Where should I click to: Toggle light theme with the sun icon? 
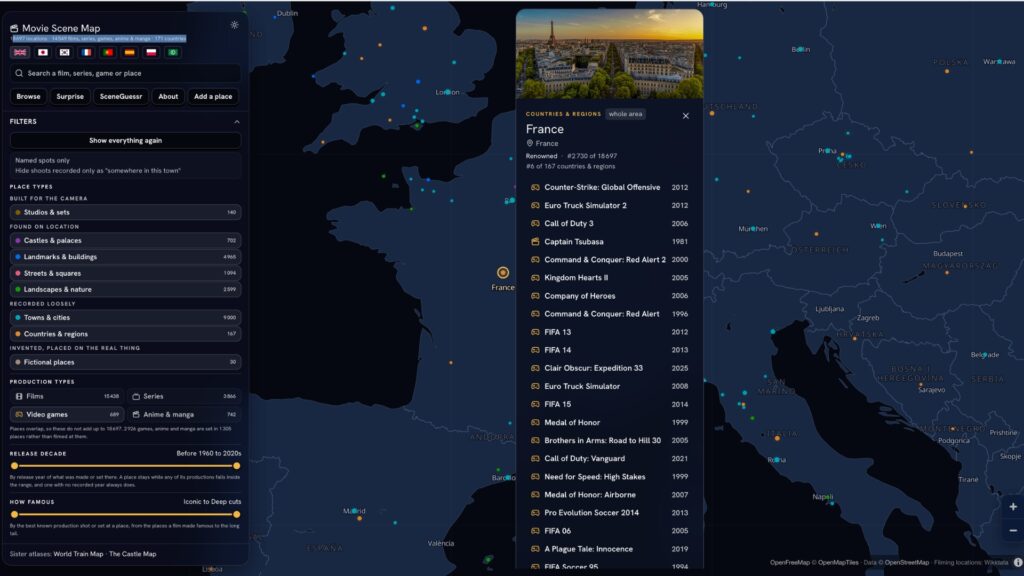tap(234, 25)
